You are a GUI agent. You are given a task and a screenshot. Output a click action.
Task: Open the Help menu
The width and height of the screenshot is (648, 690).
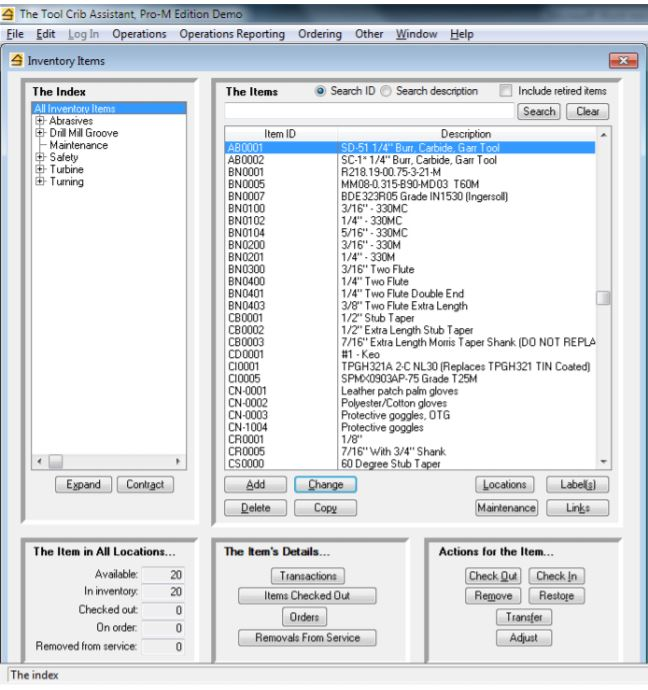461,34
